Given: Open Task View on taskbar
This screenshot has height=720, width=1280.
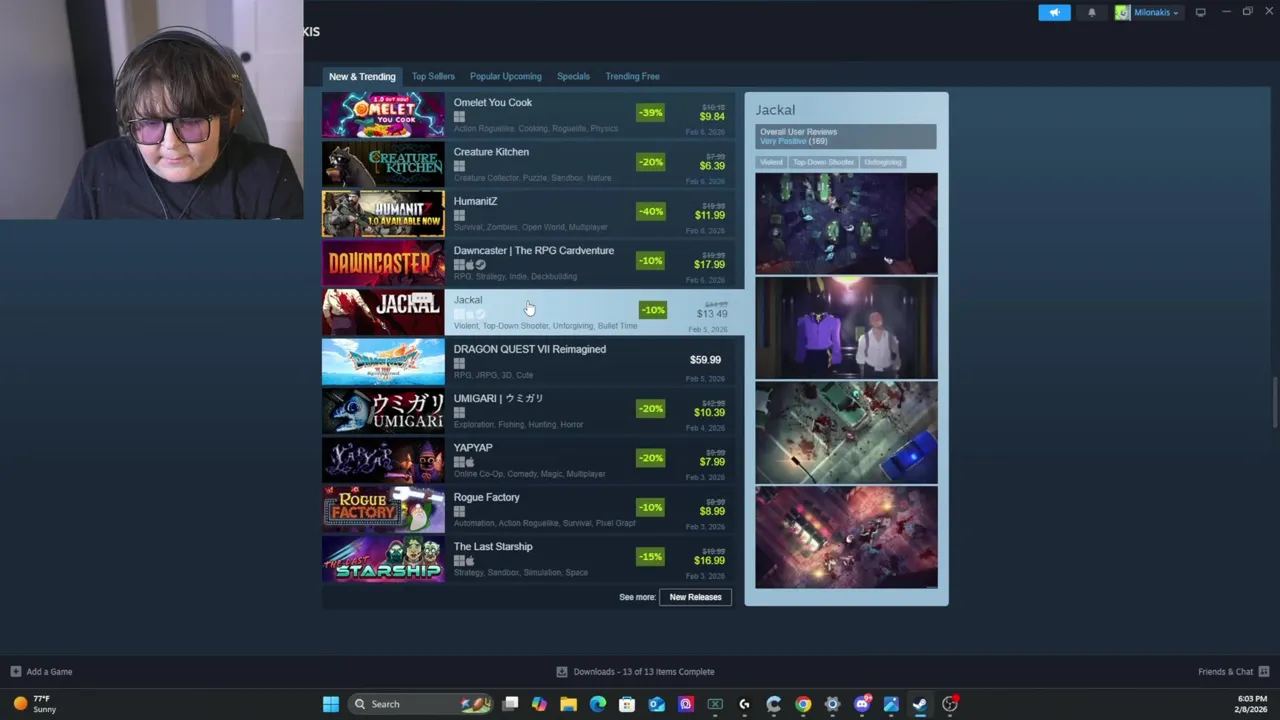Looking at the screenshot, I should pyautogui.click(x=510, y=704).
